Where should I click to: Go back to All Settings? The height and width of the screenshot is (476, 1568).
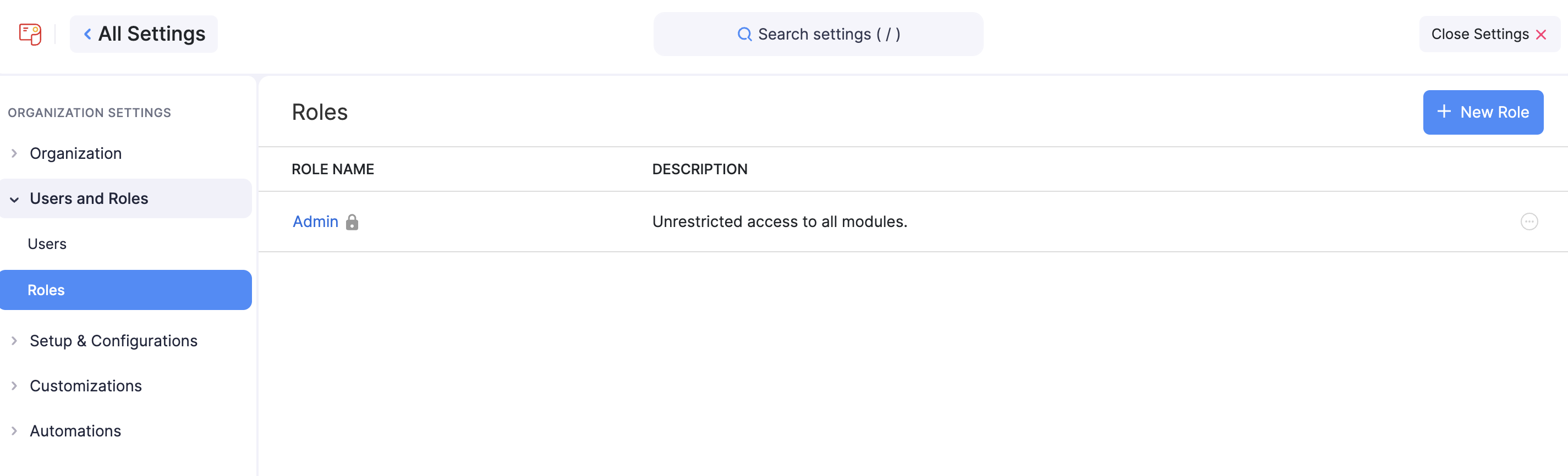(x=144, y=34)
